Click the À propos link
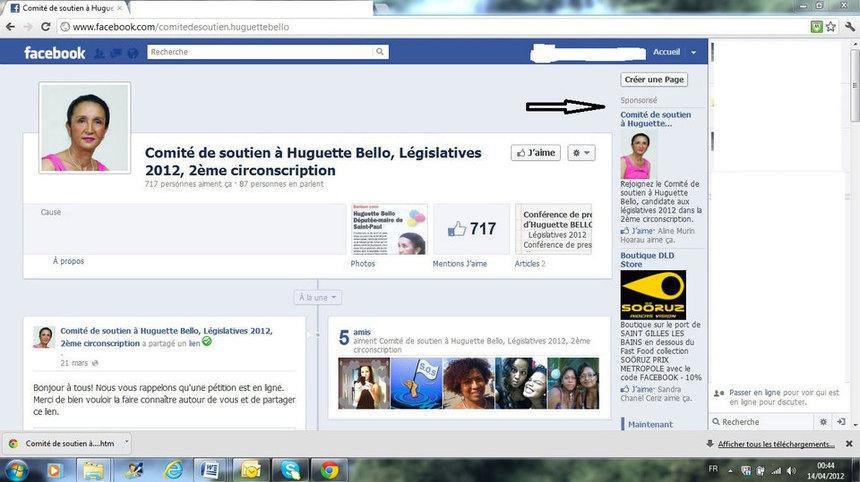Image resolution: width=860 pixels, height=482 pixels. (x=69, y=261)
